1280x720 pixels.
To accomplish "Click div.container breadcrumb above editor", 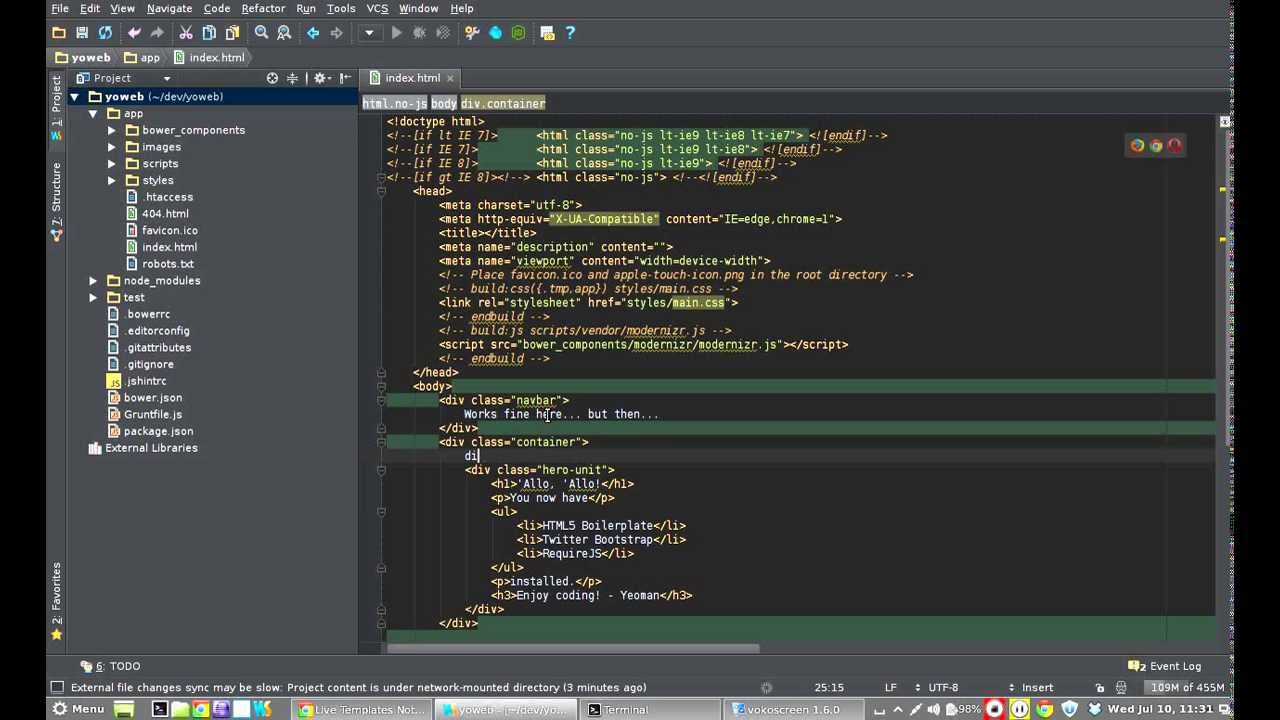I will tap(503, 104).
